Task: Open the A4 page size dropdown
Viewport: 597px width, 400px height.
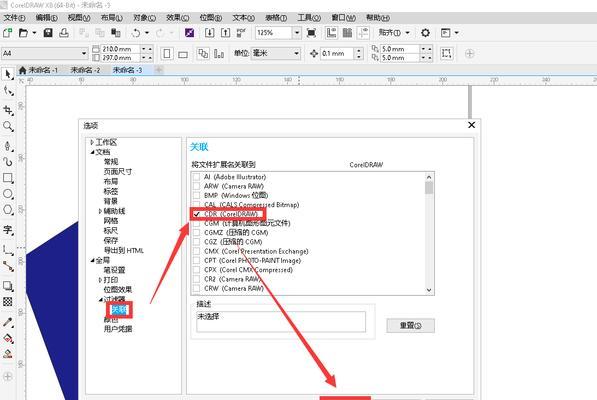Action: 84,53
